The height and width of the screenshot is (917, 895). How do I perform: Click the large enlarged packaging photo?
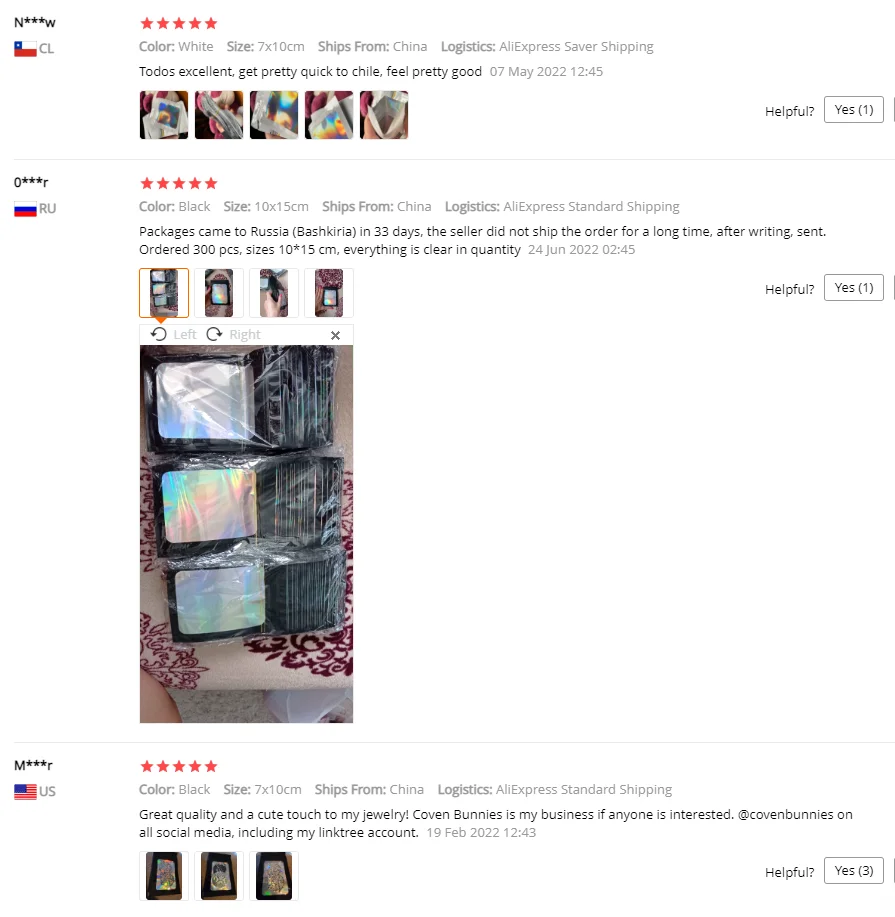pyautogui.click(x=246, y=534)
